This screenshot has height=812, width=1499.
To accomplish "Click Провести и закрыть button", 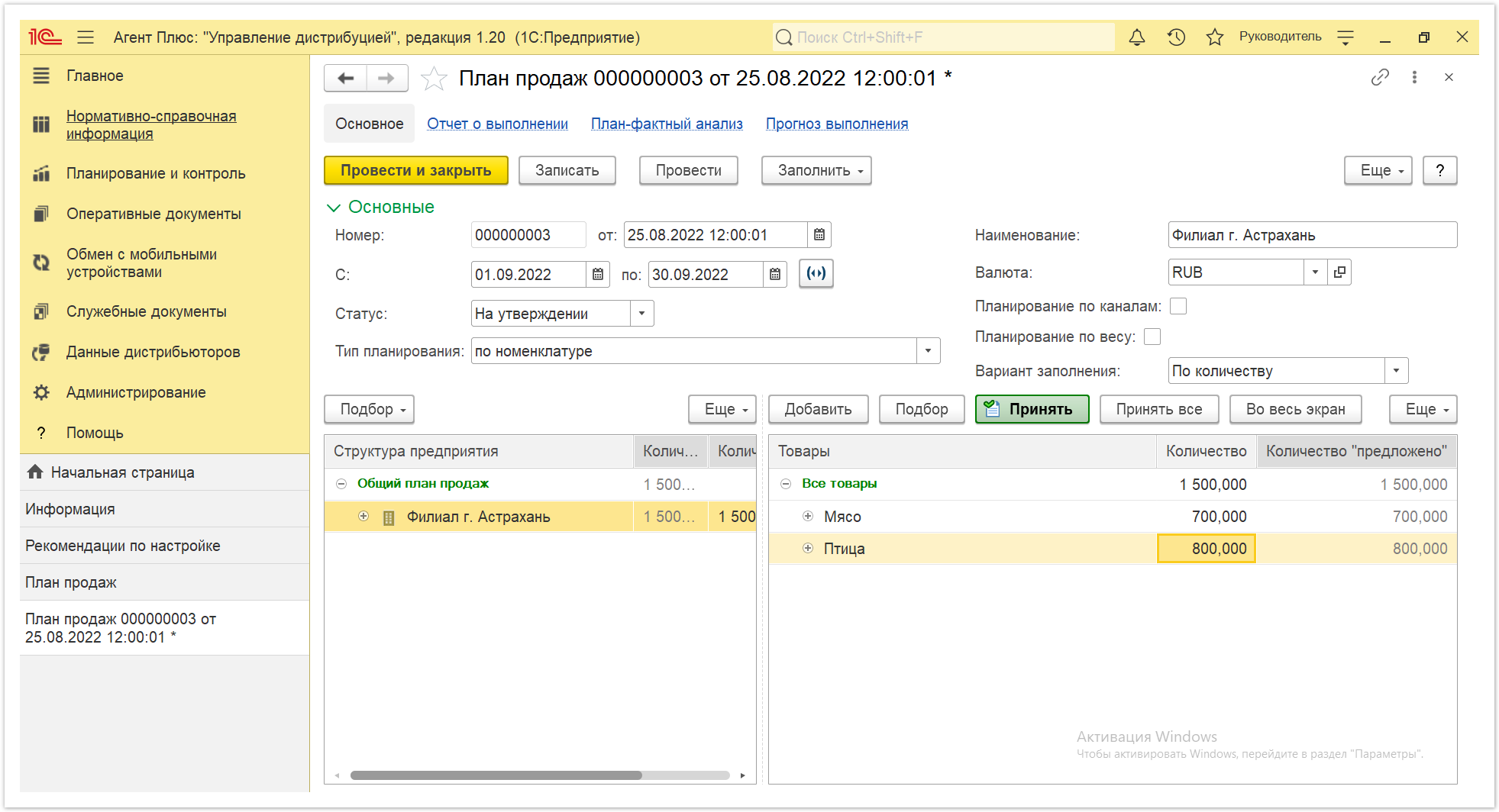I will point(416,170).
